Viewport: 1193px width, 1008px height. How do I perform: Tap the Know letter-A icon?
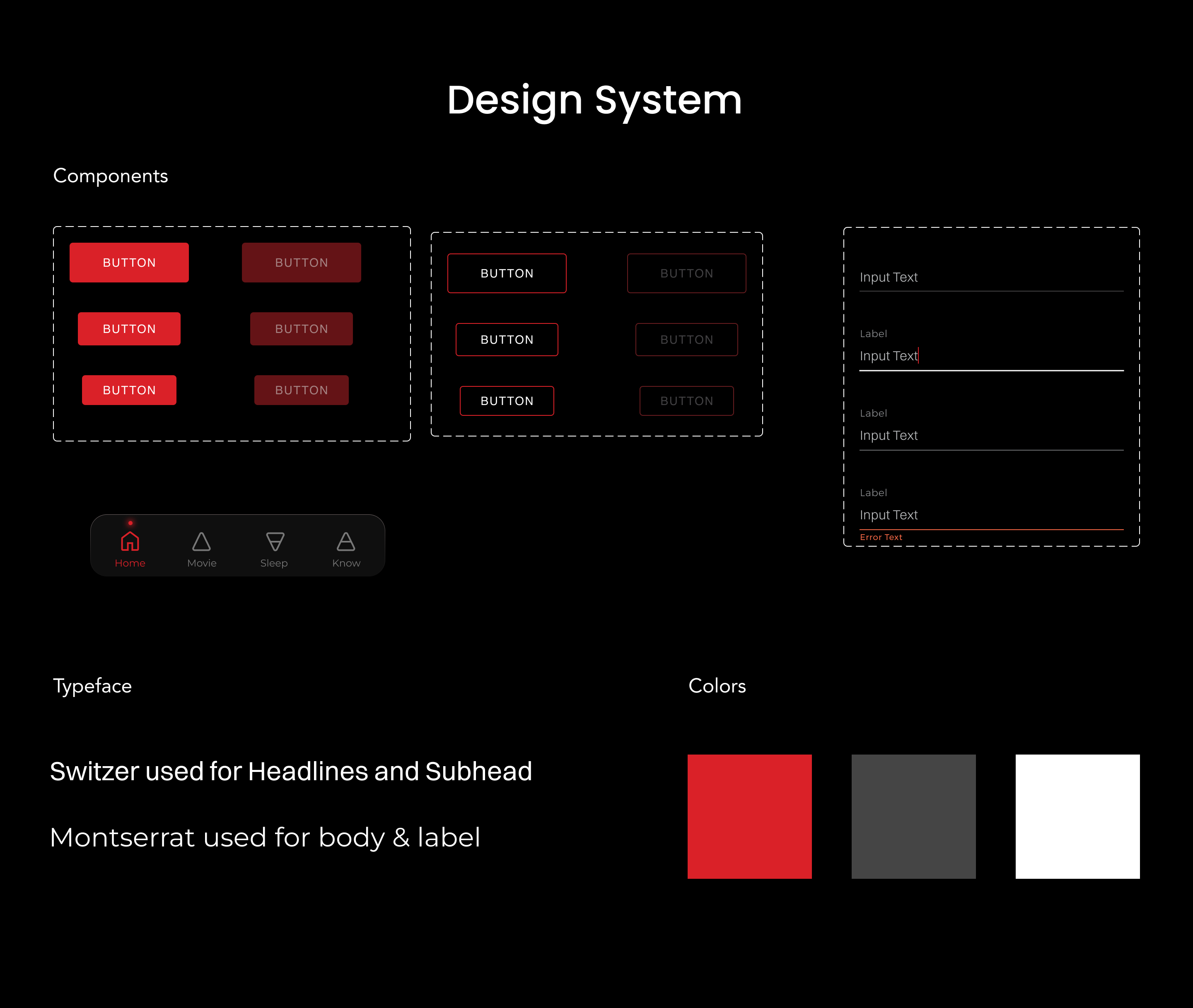(346, 541)
